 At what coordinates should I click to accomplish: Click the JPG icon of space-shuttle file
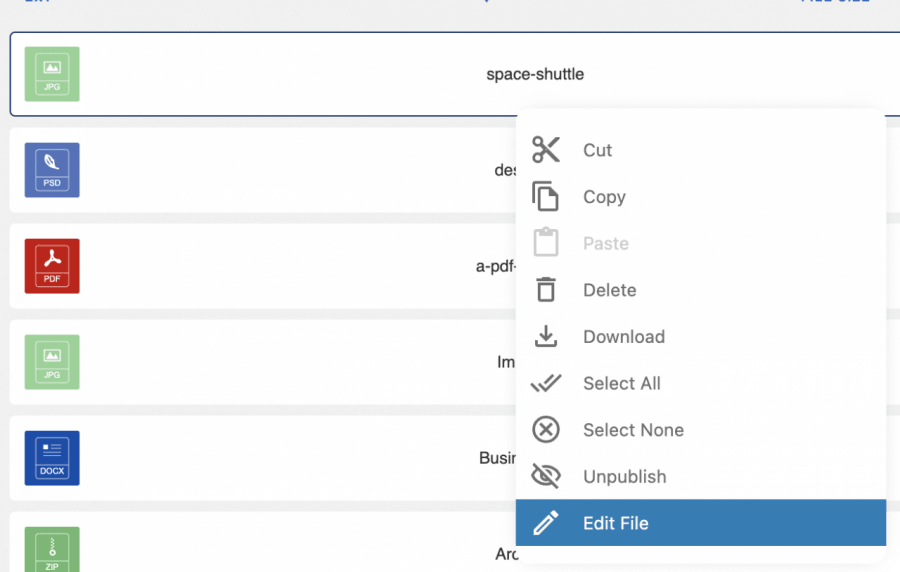coord(52,74)
